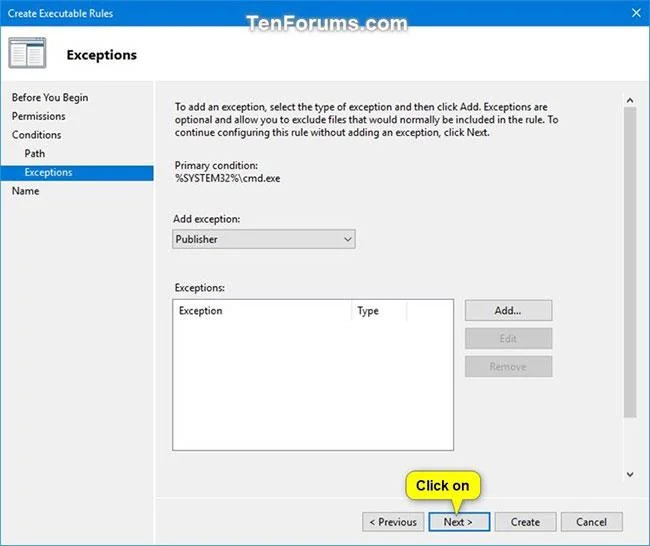Click the Next button
Viewport: 650px width, 546px height.
(459, 522)
